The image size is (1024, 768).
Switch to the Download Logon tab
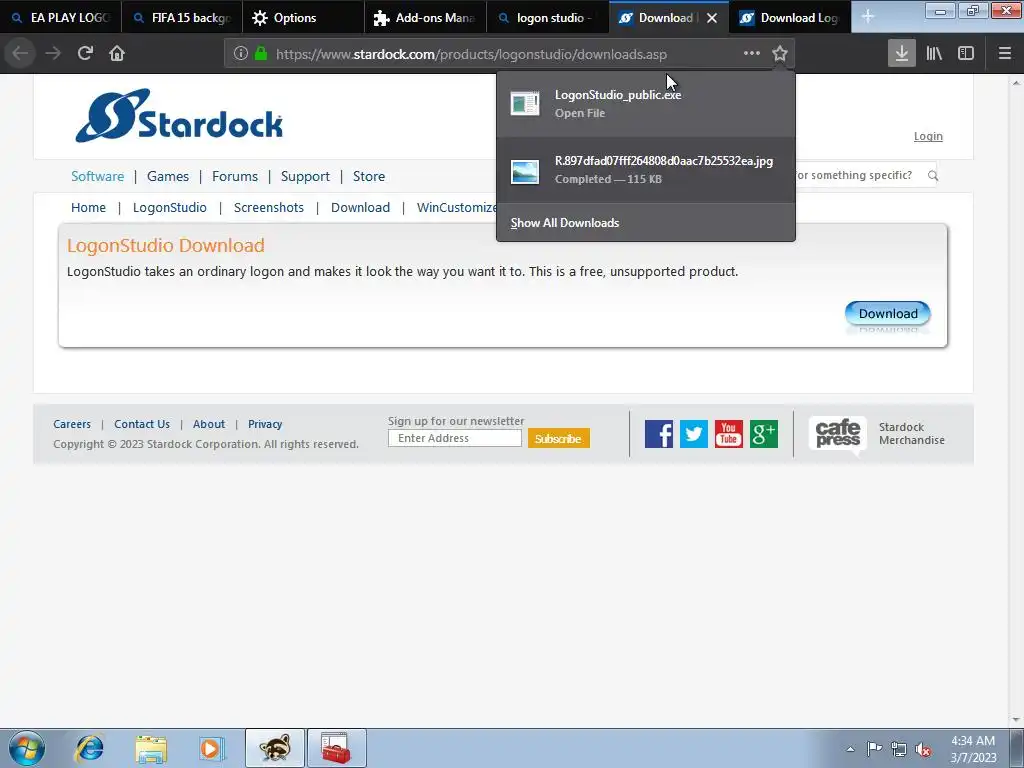click(790, 18)
